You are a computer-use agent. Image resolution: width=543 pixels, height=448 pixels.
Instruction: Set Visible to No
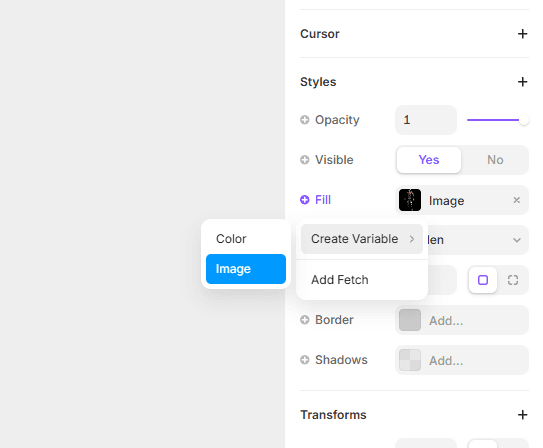[495, 160]
